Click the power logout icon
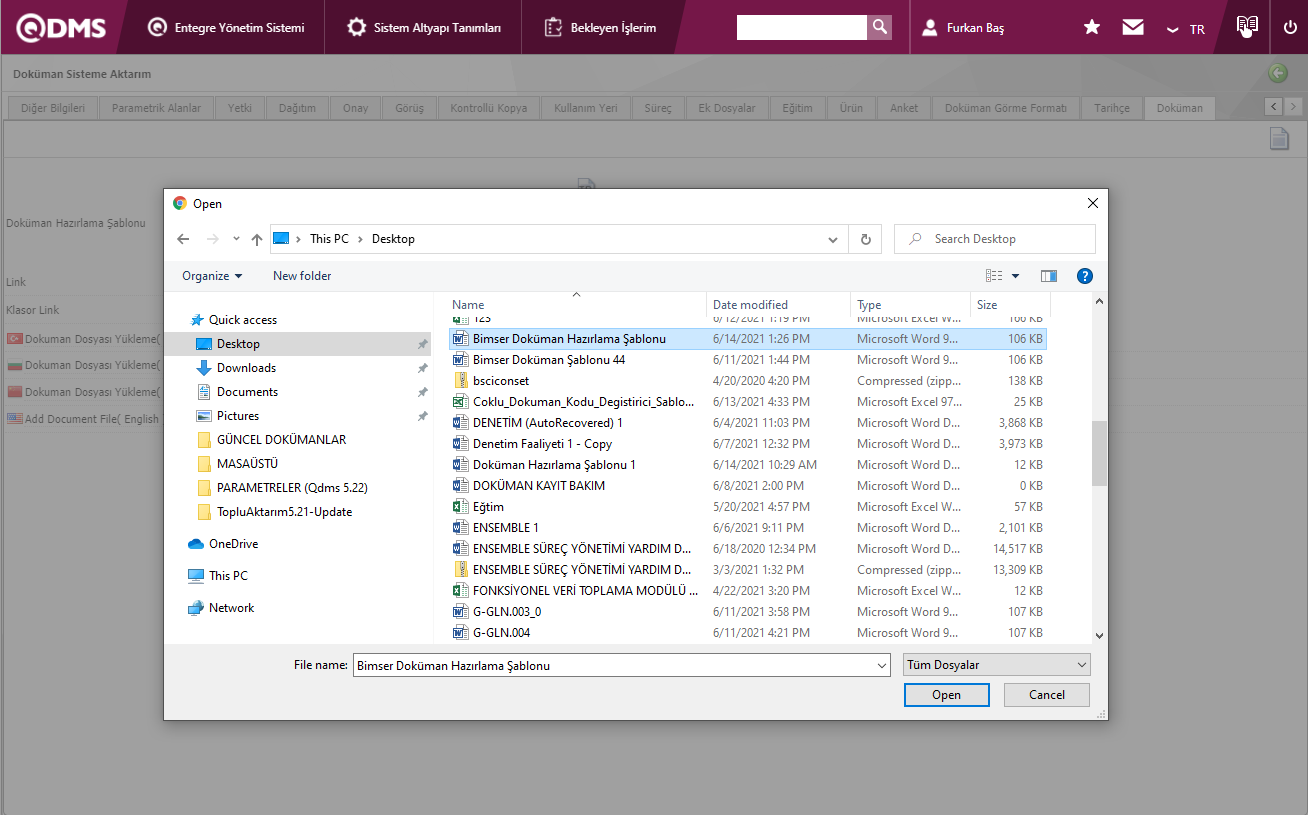1308x815 pixels. click(x=1290, y=28)
